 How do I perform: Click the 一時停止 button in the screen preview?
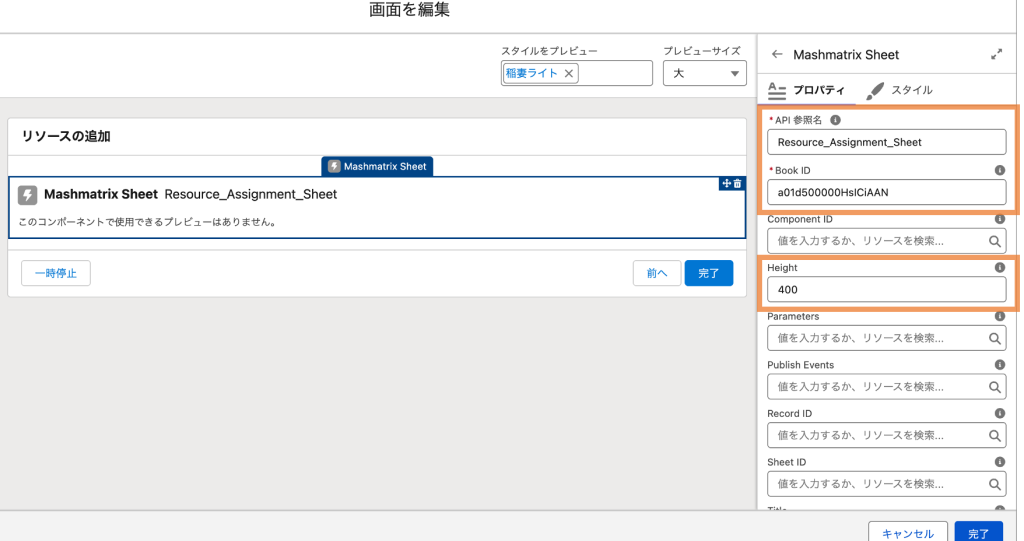coord(56,273)
